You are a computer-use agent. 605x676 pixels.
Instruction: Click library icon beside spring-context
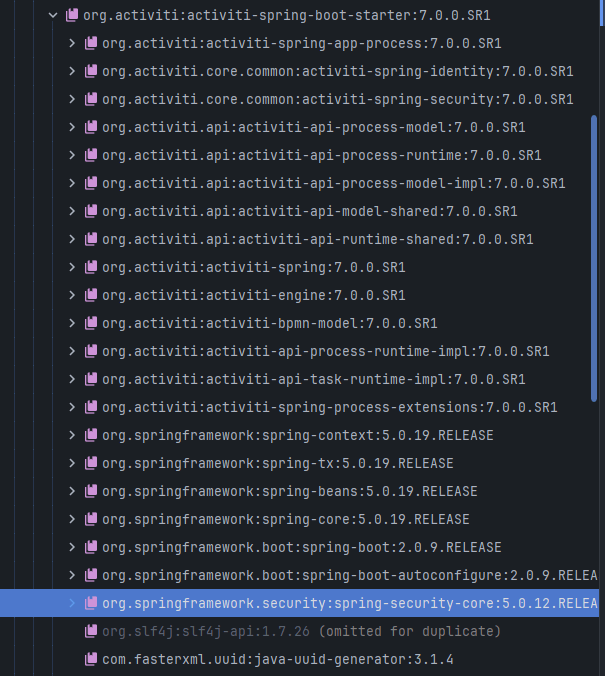91,436
